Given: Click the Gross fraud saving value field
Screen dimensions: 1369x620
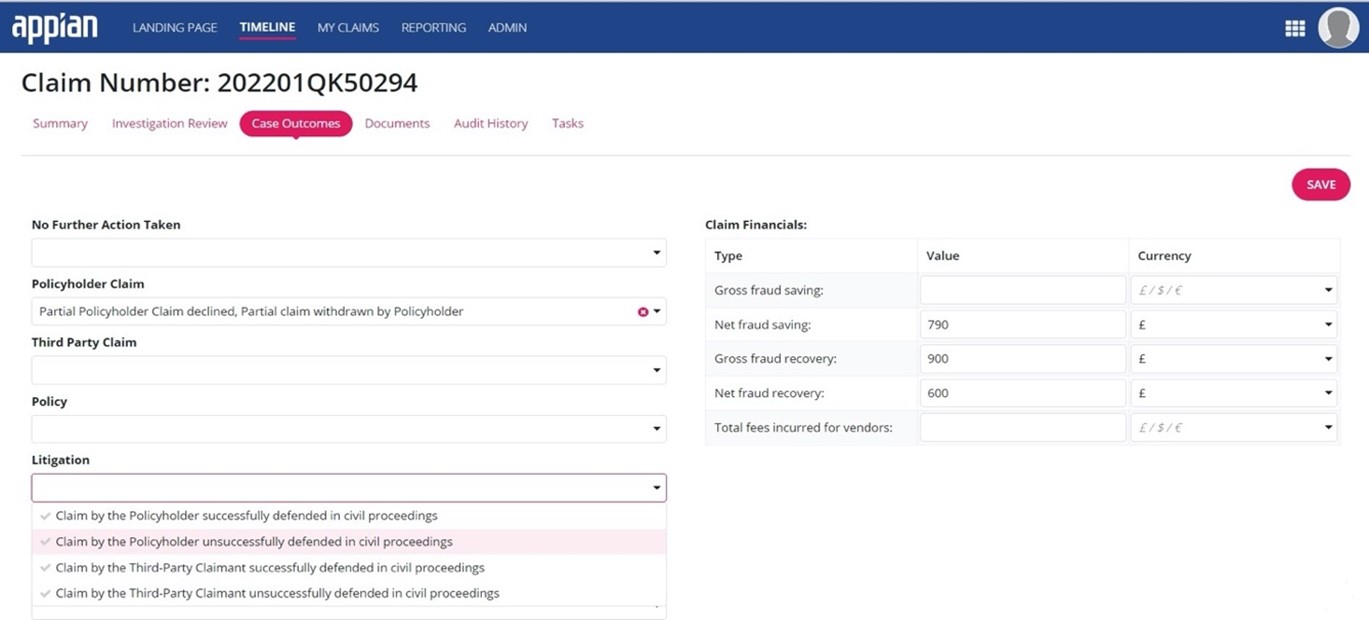Looking at the screenshot, I should pos(1022,290).
